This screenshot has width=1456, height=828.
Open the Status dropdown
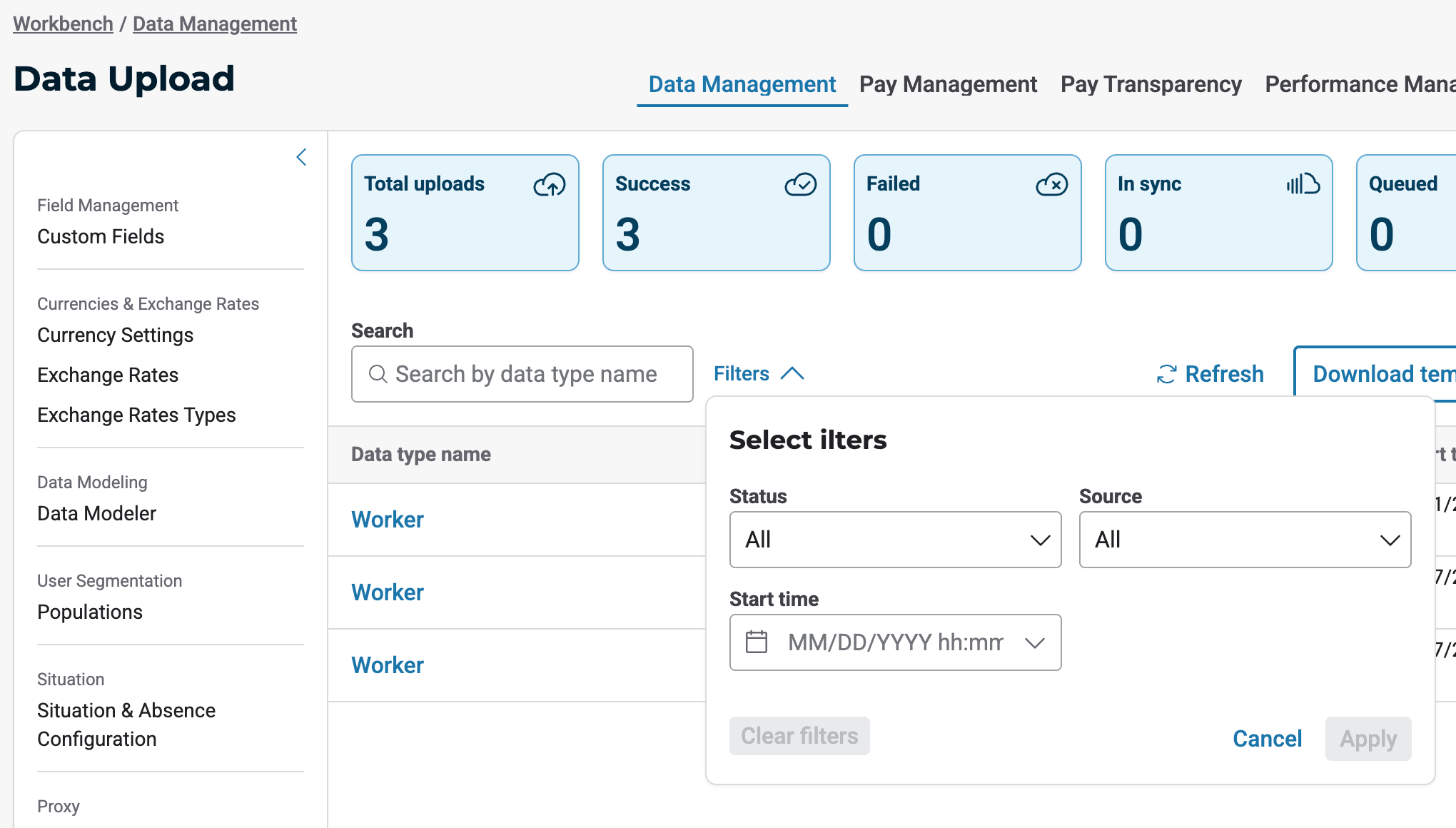(895, 540)
